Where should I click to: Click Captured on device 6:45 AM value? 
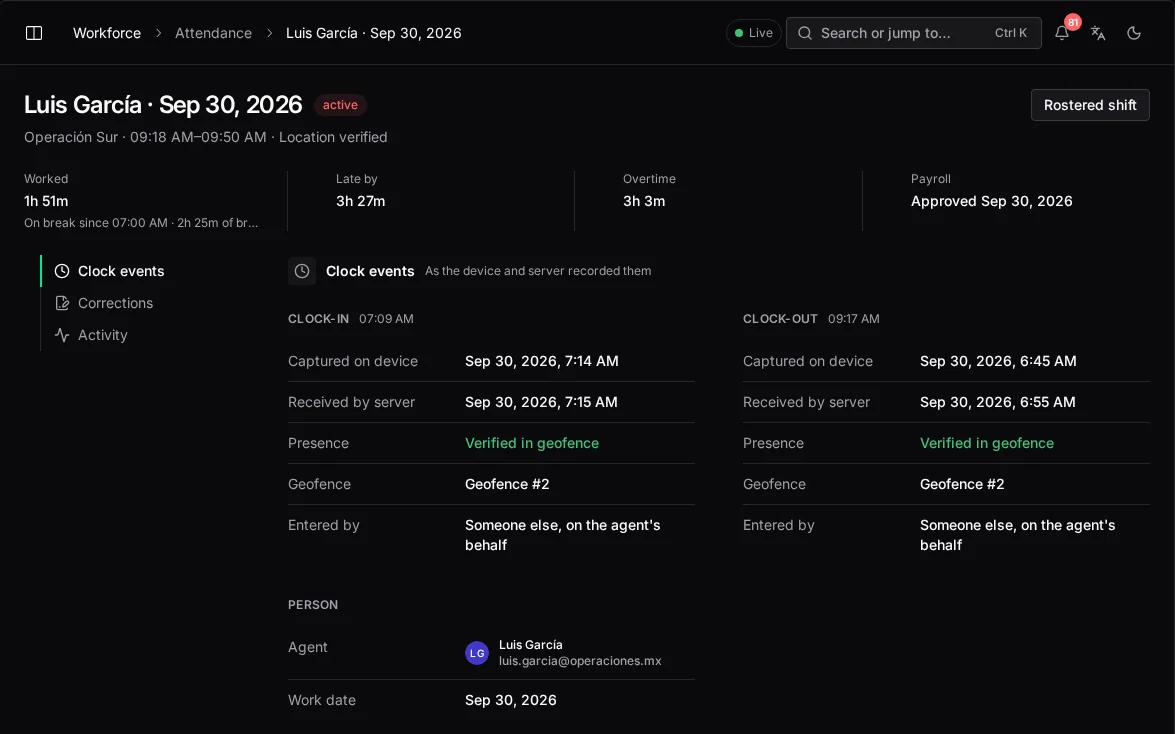[x=998, y=361]
